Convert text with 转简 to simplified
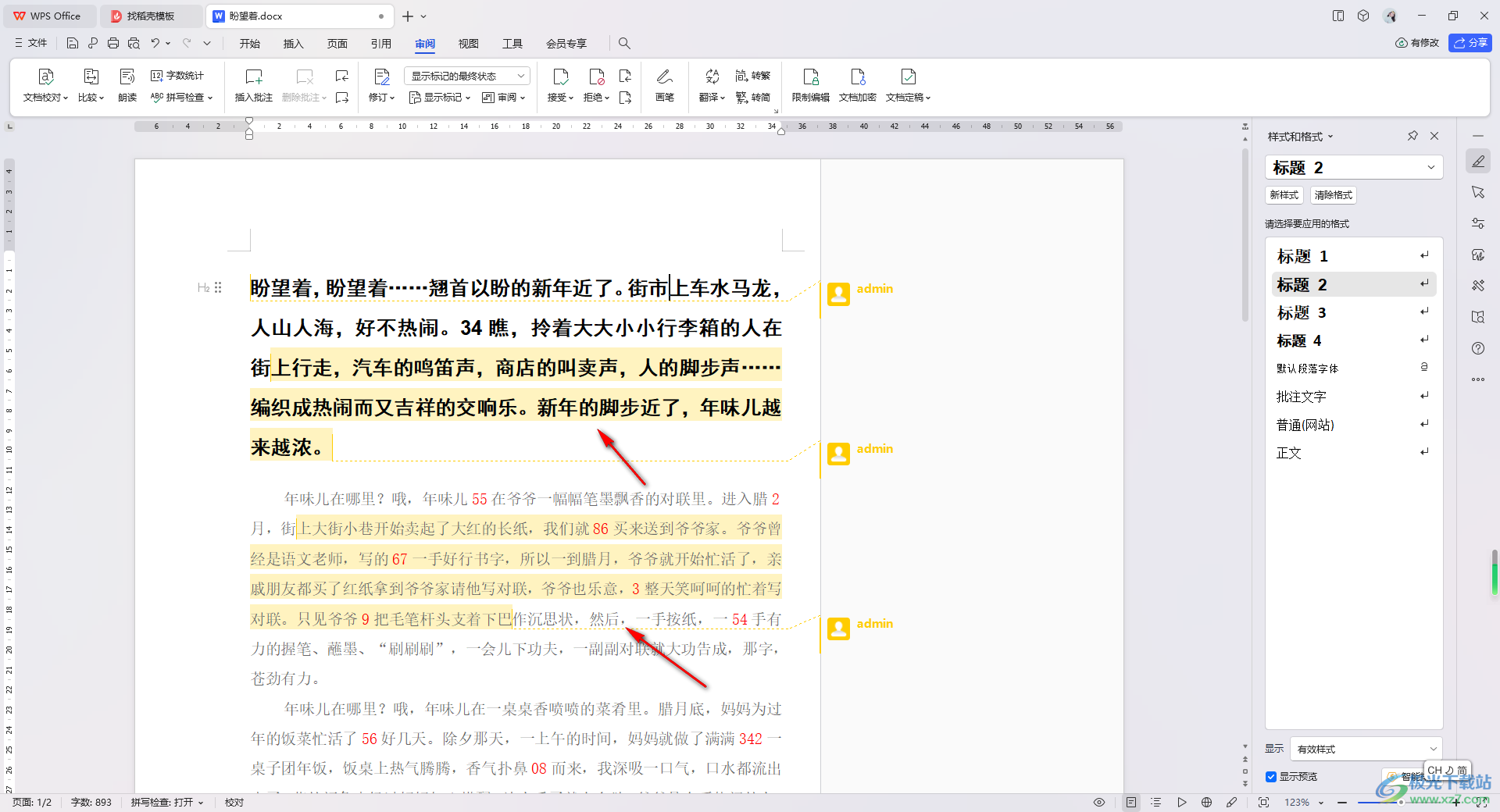The image size is (1500, 812). tap(753, 98)
